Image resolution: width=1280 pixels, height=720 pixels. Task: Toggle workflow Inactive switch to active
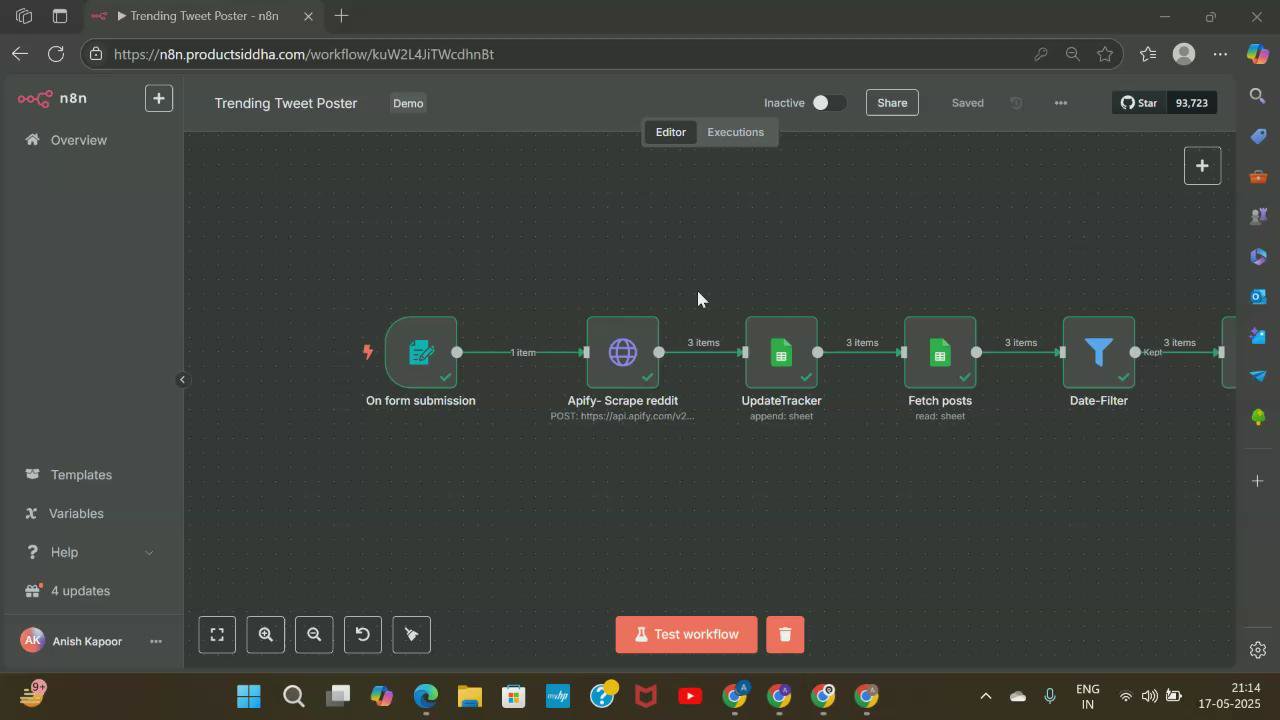click(x=828, y=103)
